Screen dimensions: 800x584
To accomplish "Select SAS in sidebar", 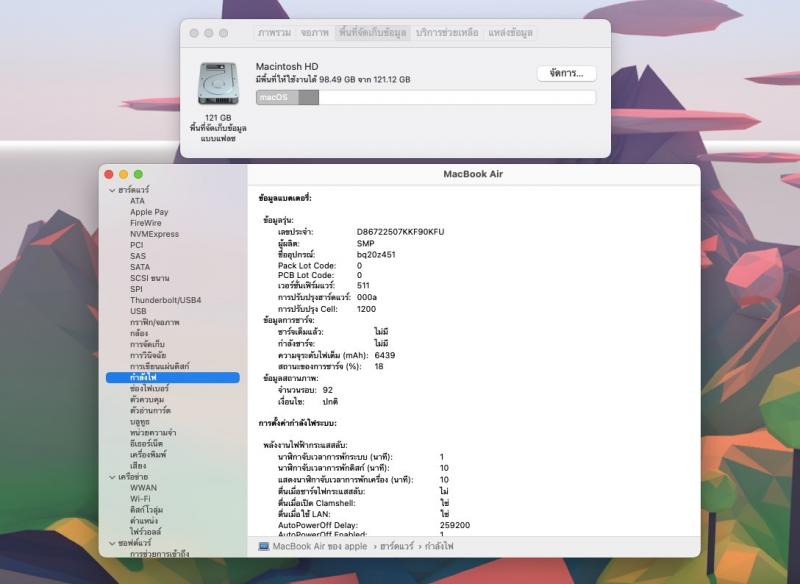I will tap(138, 256).
